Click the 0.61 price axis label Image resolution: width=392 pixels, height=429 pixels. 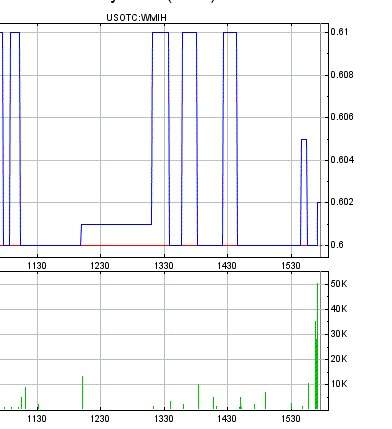[340, 32]
